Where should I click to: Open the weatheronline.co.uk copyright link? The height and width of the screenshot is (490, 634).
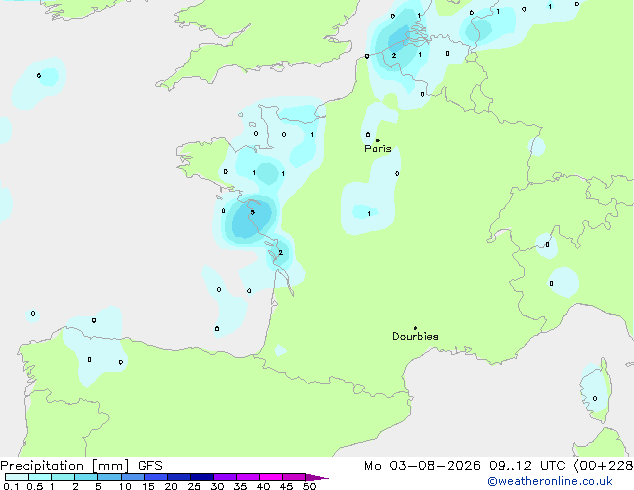pos(550,481)
